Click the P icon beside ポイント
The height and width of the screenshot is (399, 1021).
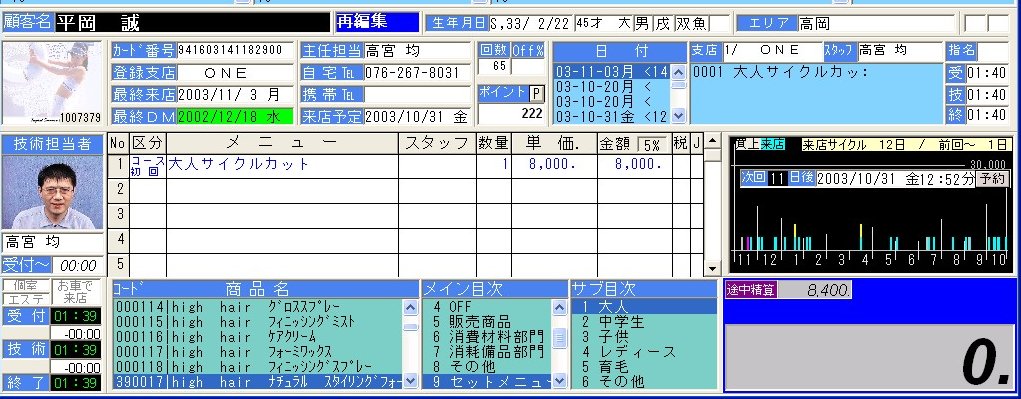[537, 94]
